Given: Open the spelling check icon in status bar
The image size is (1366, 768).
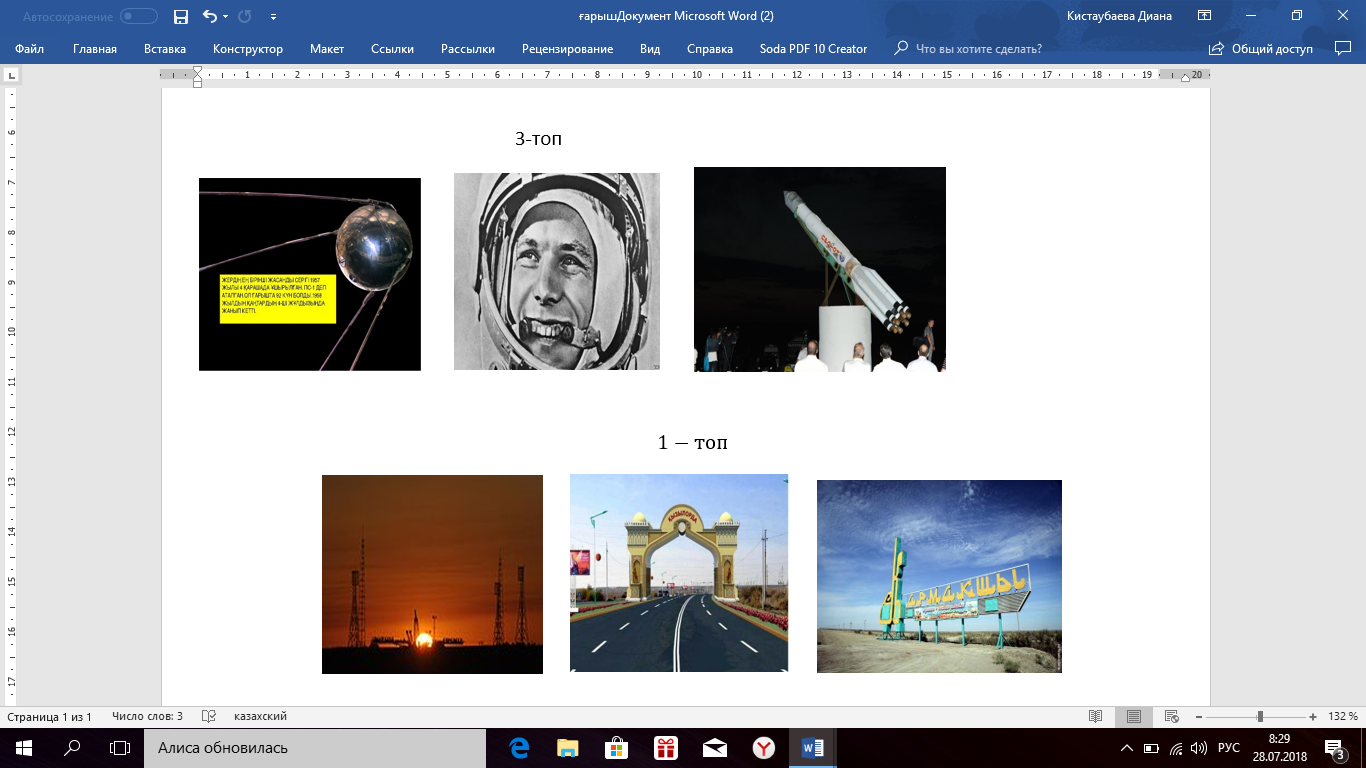Looking at the screenshot, I should click(x=209, y=717).
